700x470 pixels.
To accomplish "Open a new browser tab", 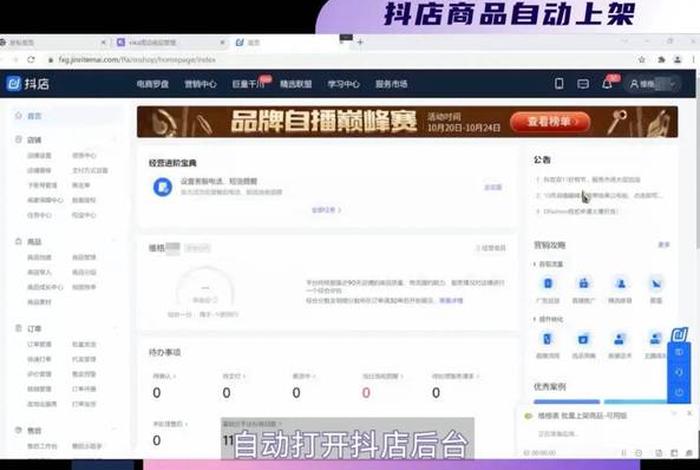I will [360, 42].
